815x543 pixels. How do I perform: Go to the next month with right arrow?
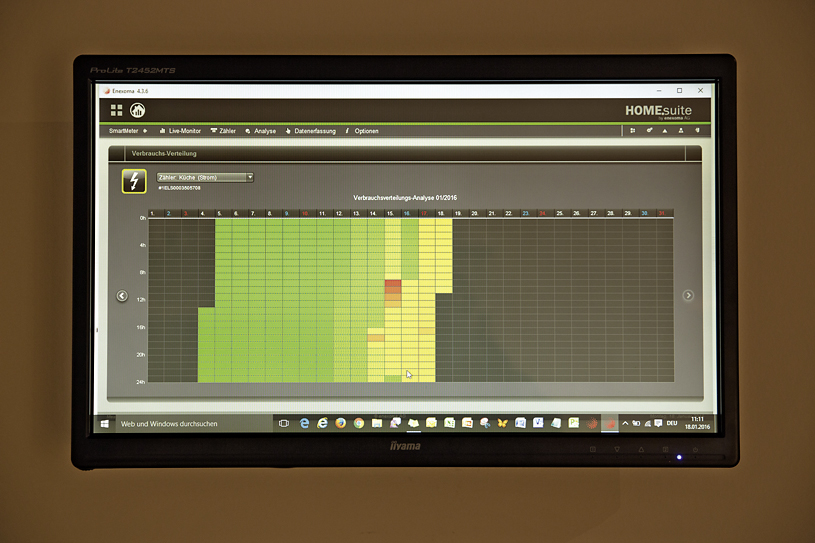pyautogui.click(x=688, y=296)
